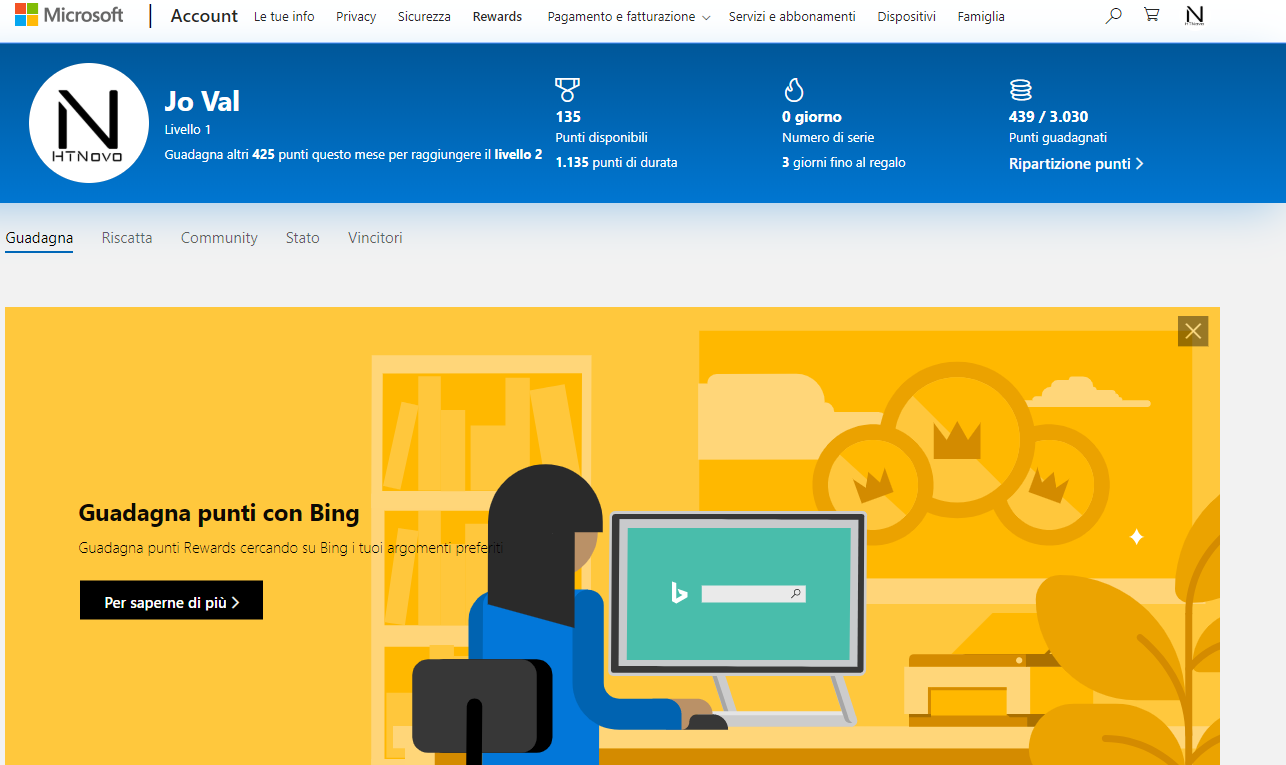Click 3 giorni fino al regalo
This screenshot has height=765, width=1286.
[x=844, y=162]
